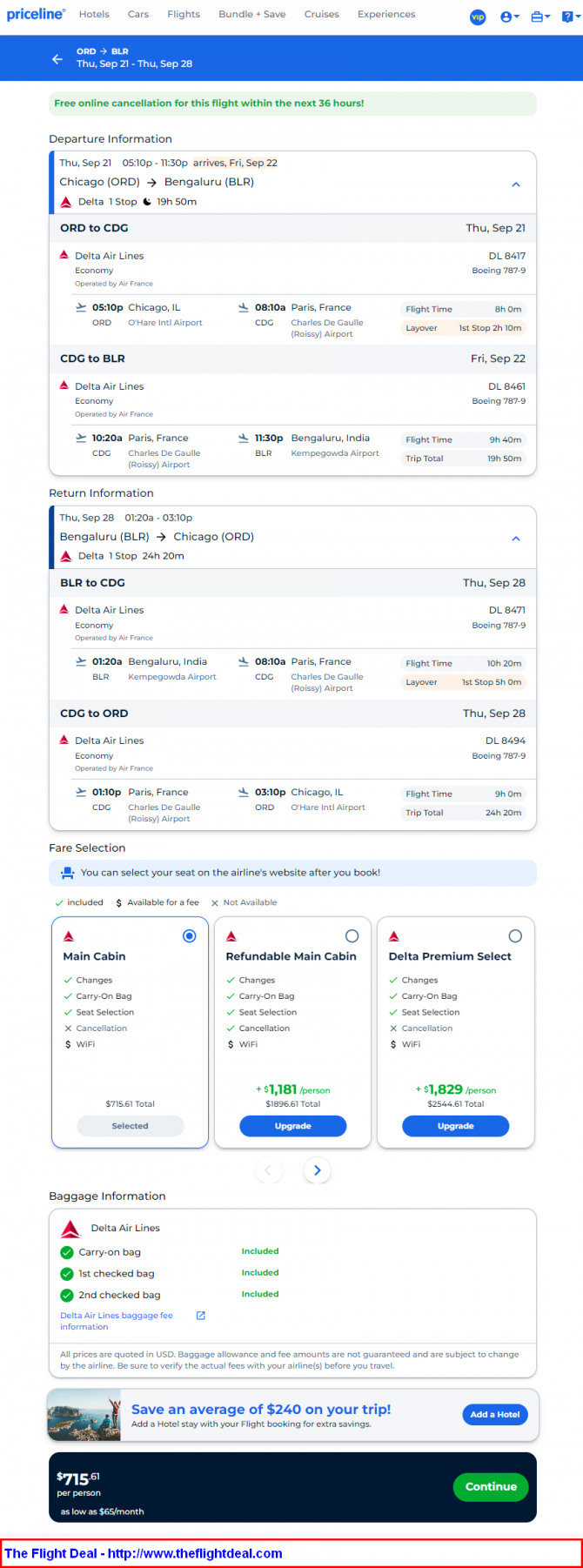This screenshot has width=583, height=1568.
Task: Open the account profile icon menu
Action: coord(510,17)
